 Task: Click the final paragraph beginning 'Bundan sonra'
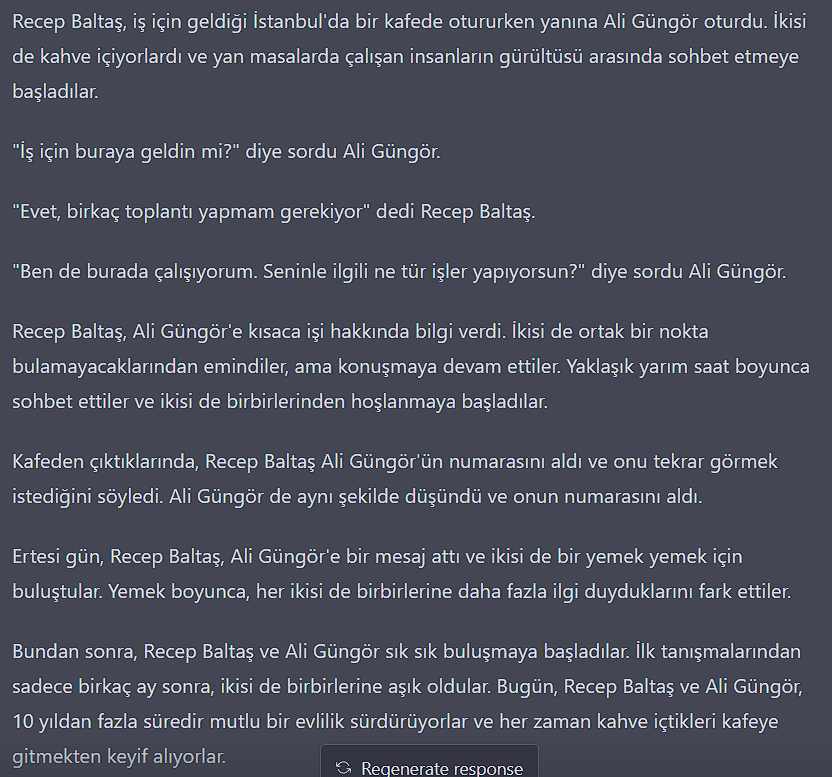[x=408, y=704]
